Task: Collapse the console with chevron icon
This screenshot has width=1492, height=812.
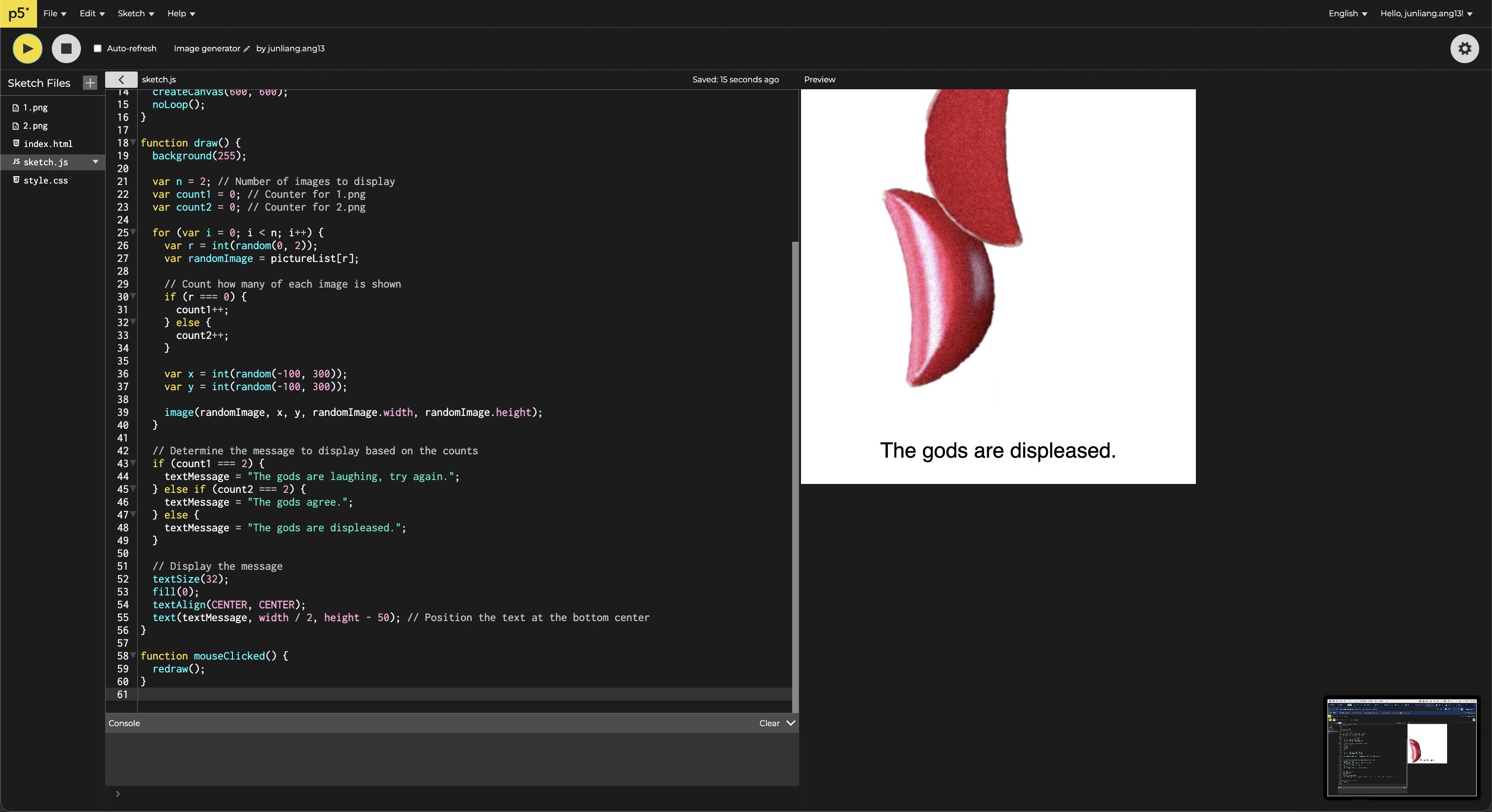Action: [791, 723]
